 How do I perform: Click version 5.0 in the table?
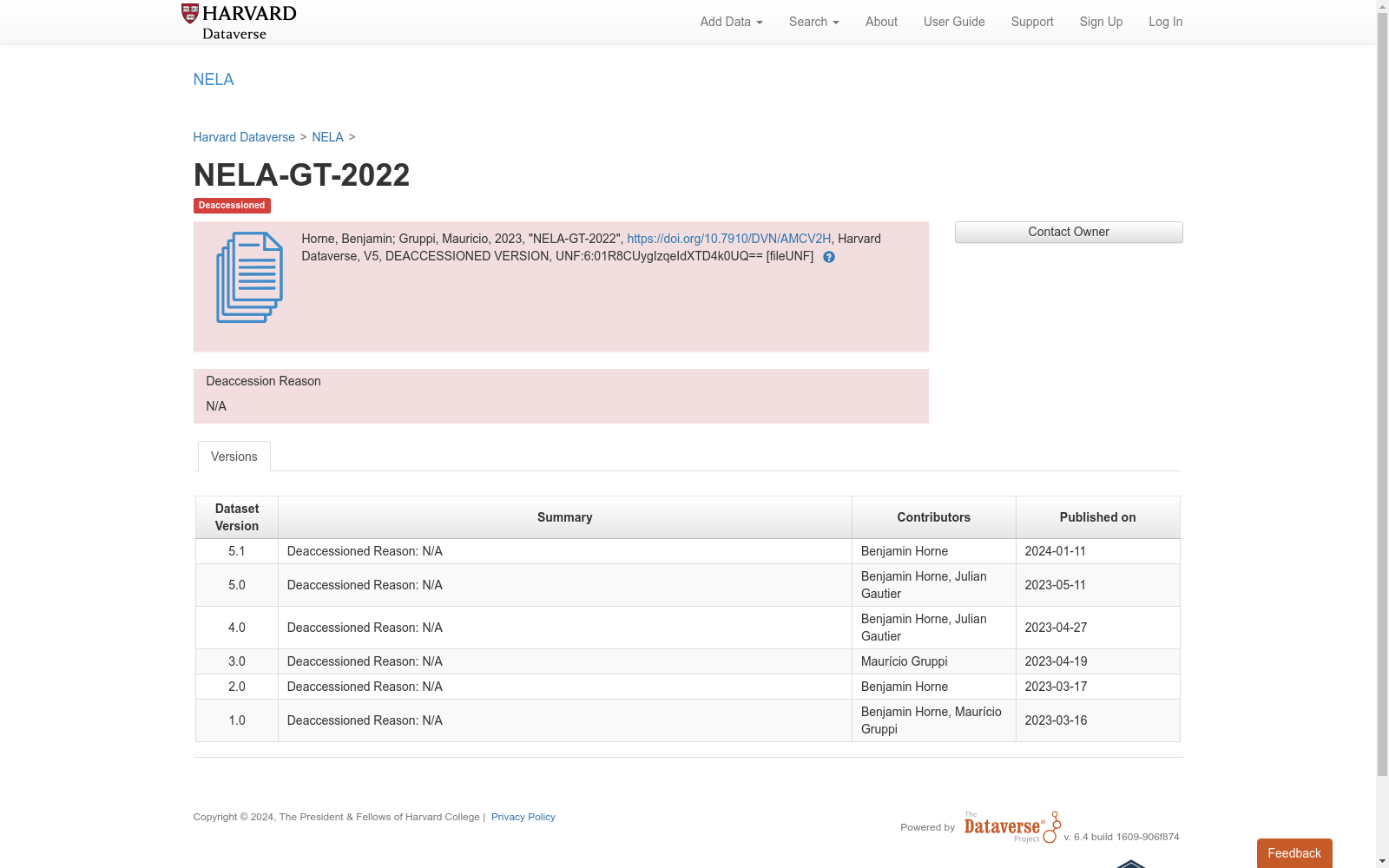[237, 585]
